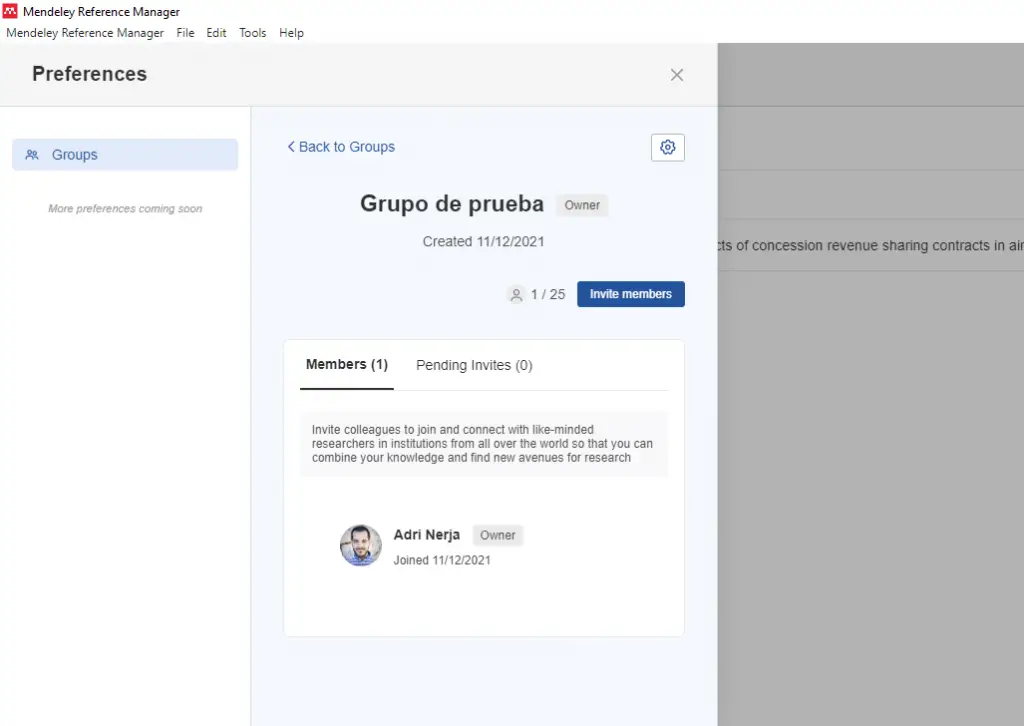Open the Edit menu

pyautogui.click(x=216, y=33)
